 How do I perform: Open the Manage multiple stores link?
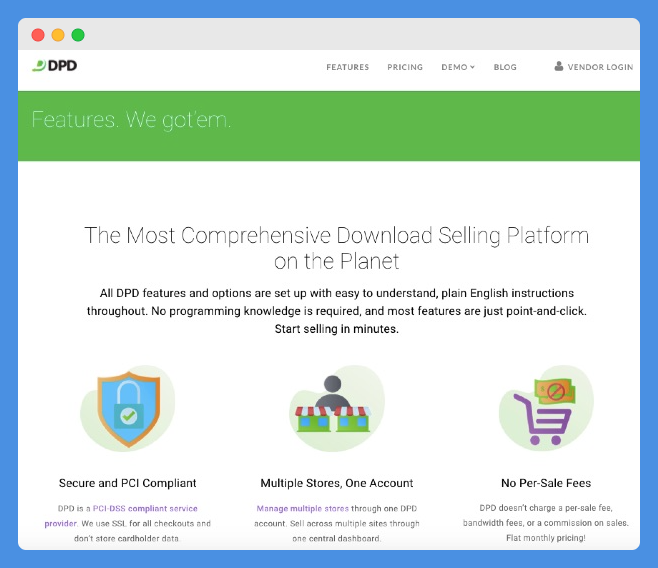pos(303,508)
